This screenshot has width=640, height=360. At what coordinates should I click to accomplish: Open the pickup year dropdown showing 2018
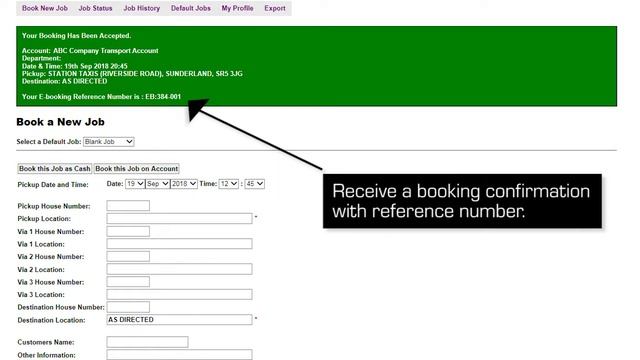point(184,184)
